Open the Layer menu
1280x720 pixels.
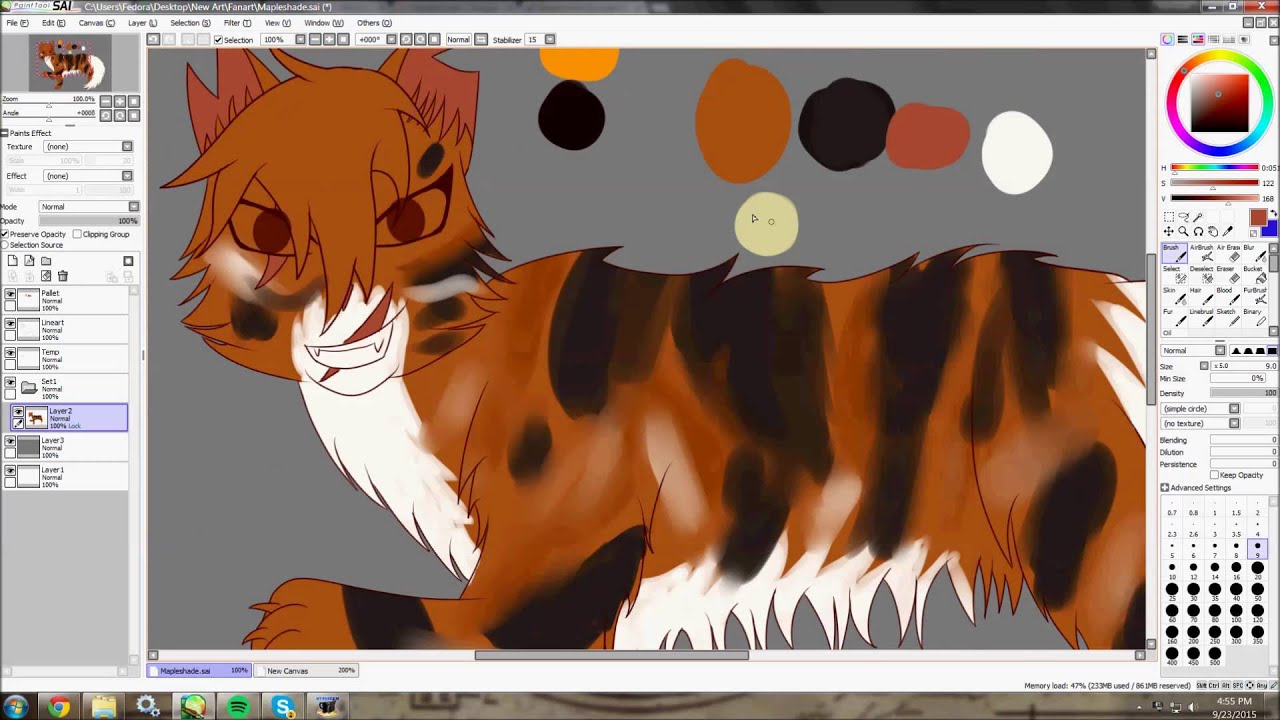pyautogui.click(x=142, y=23)
